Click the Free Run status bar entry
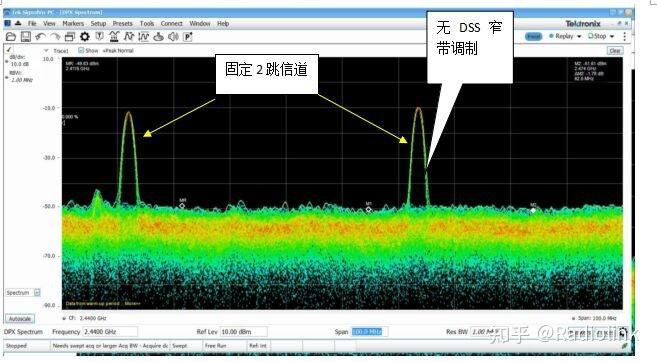657x362 pixels. [x=215, y=346]
